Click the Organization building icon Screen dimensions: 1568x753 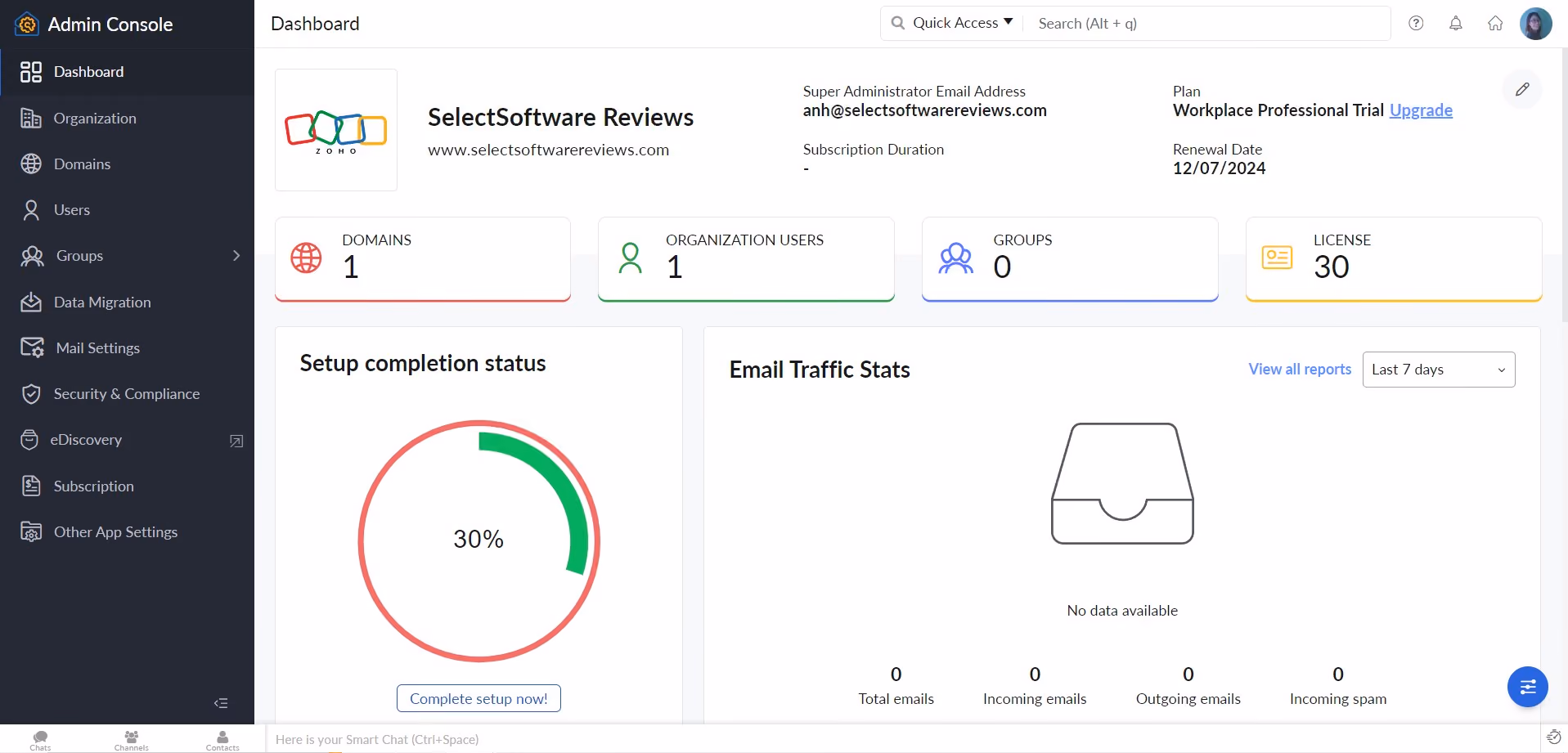click(x=31, y=119)
